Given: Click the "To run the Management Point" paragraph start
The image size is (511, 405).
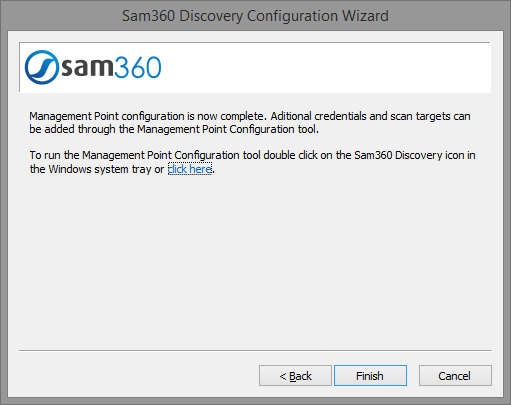Looking at the screenshot, I should point(101,155).
